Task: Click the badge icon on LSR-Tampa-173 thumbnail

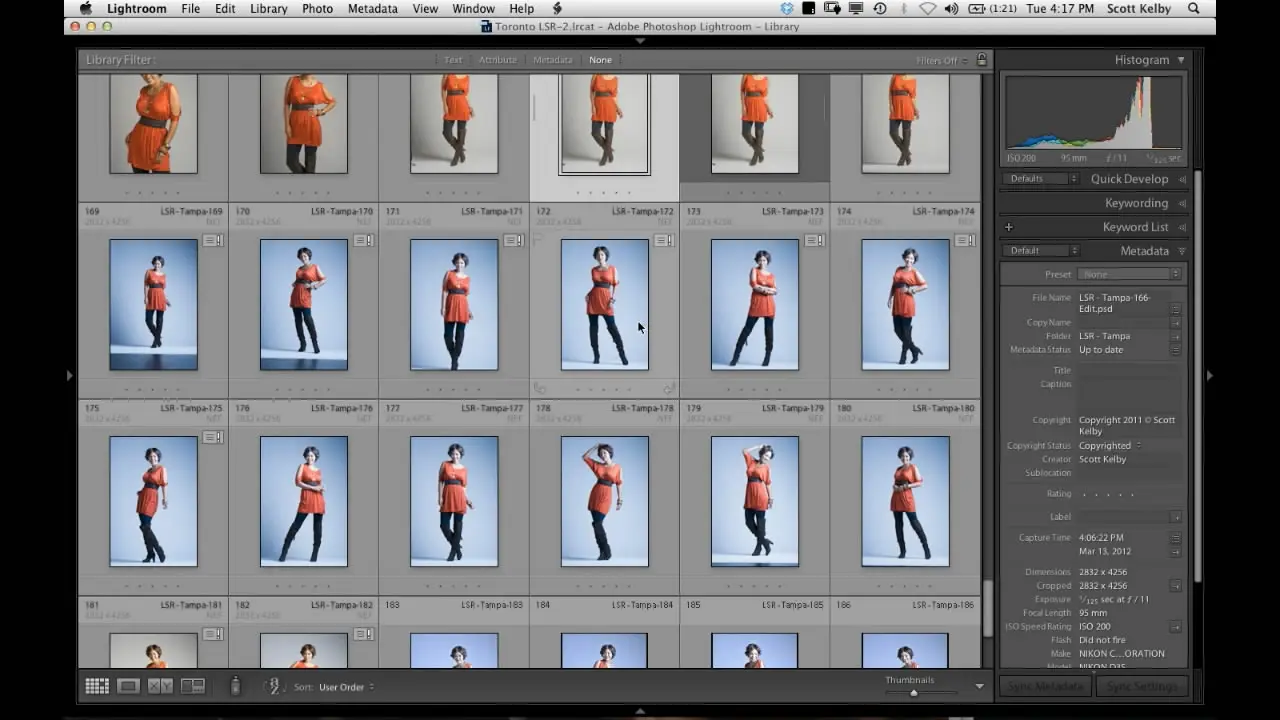Action: click(x=815, y=241)
